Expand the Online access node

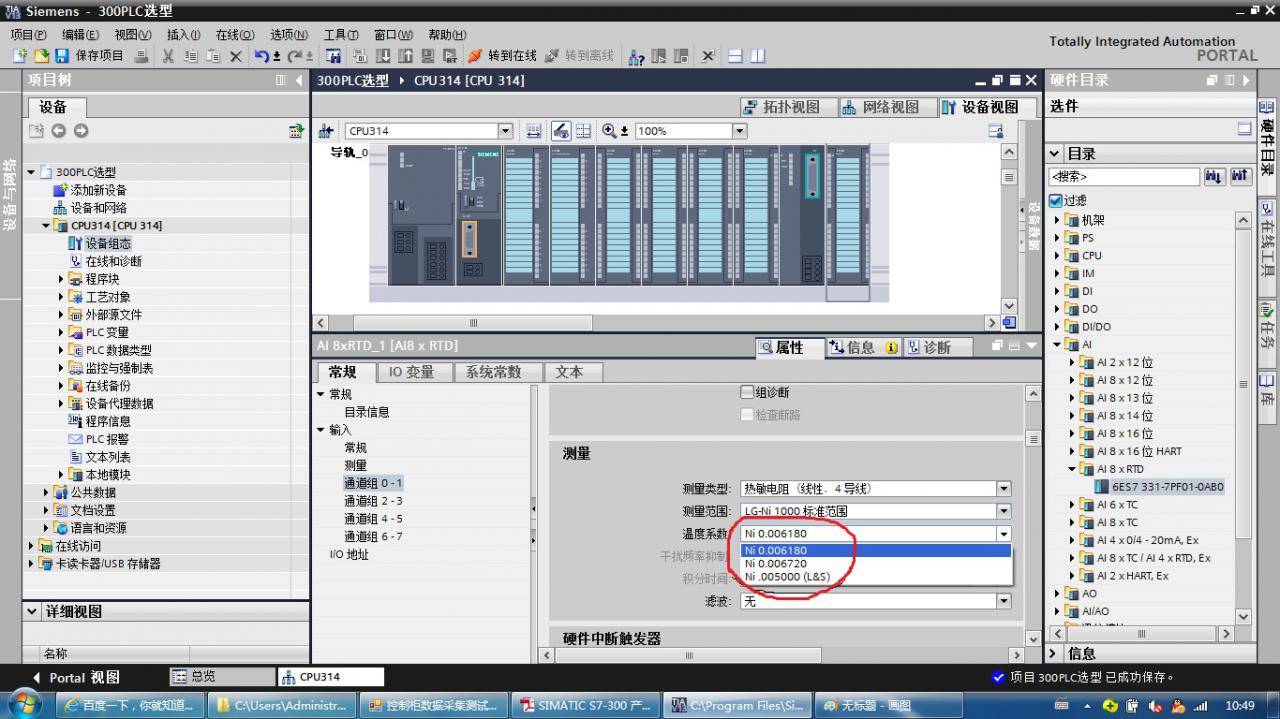click(x=31, y=546)
